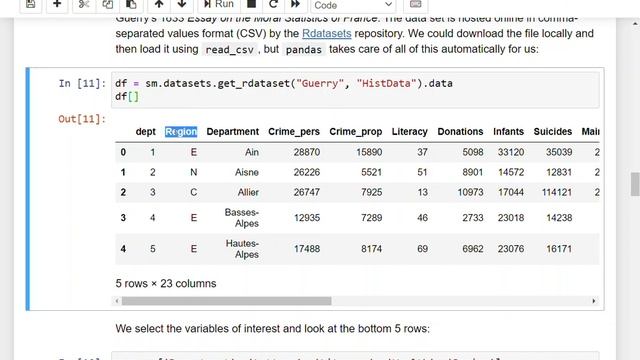This screenshot has height=360, width=640.
Task: Click the Infants column header
Action: point(508,131)
